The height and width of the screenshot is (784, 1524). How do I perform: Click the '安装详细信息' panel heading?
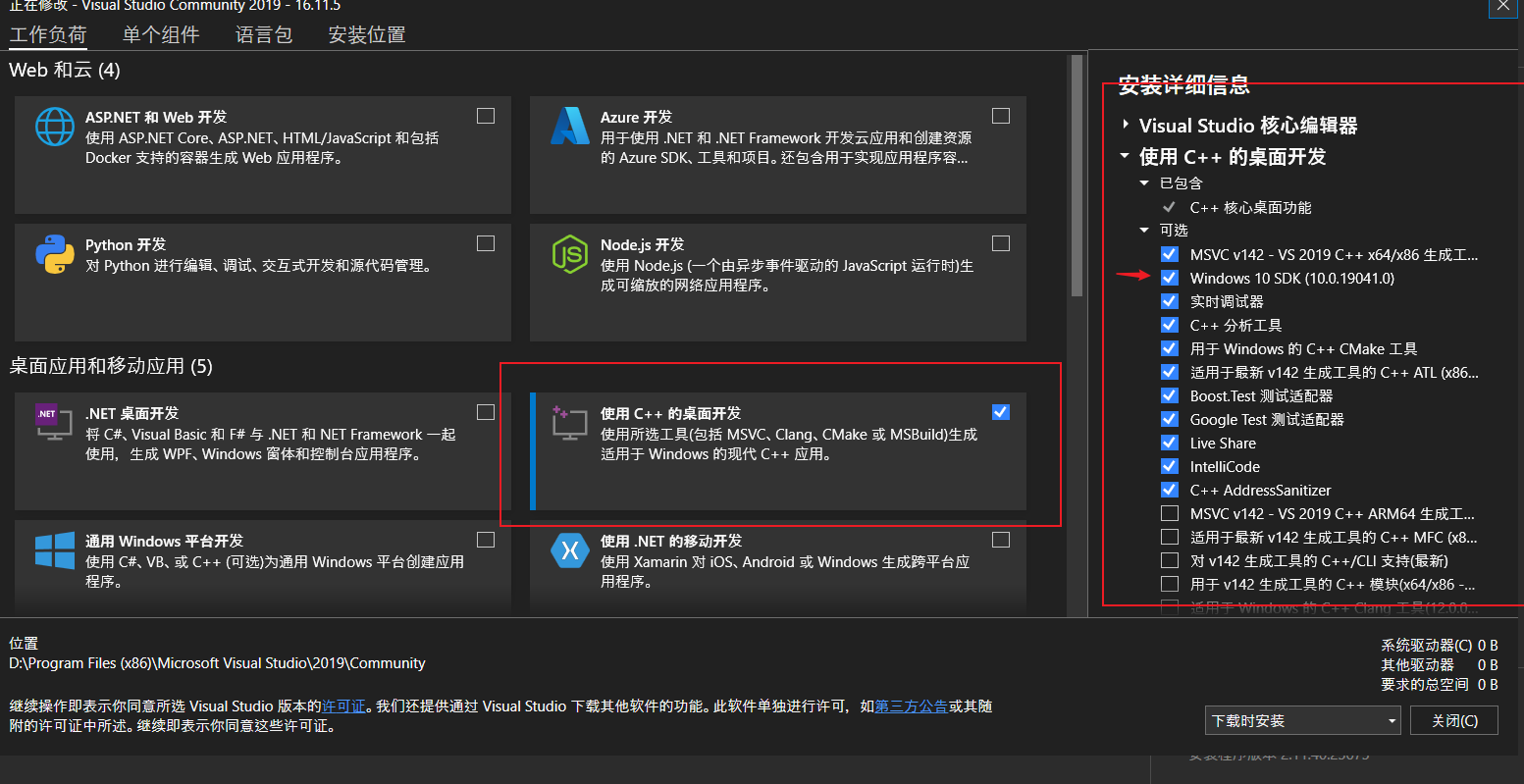click(1184, 85)
